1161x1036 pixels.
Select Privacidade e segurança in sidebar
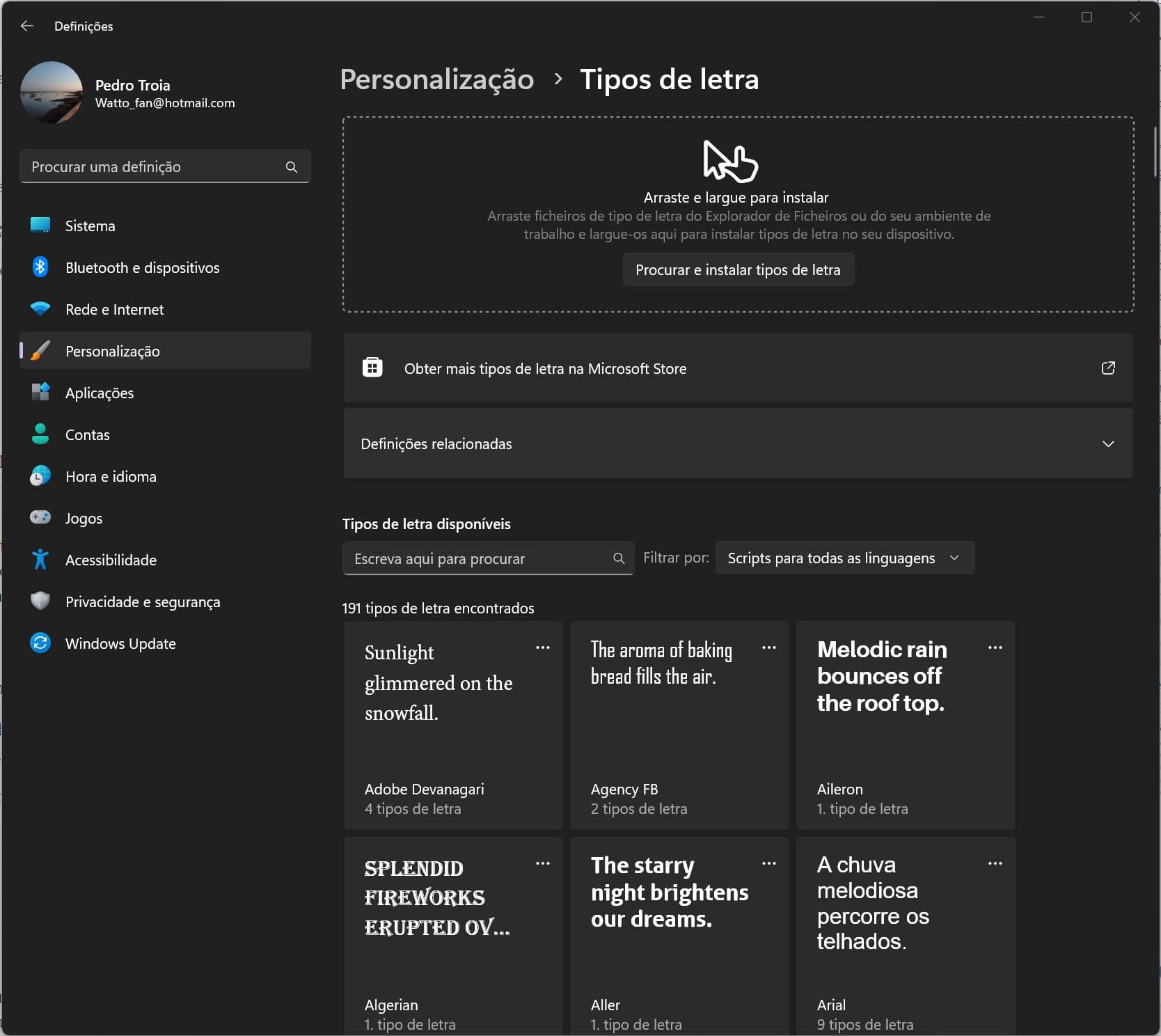[x=143, y=602]
